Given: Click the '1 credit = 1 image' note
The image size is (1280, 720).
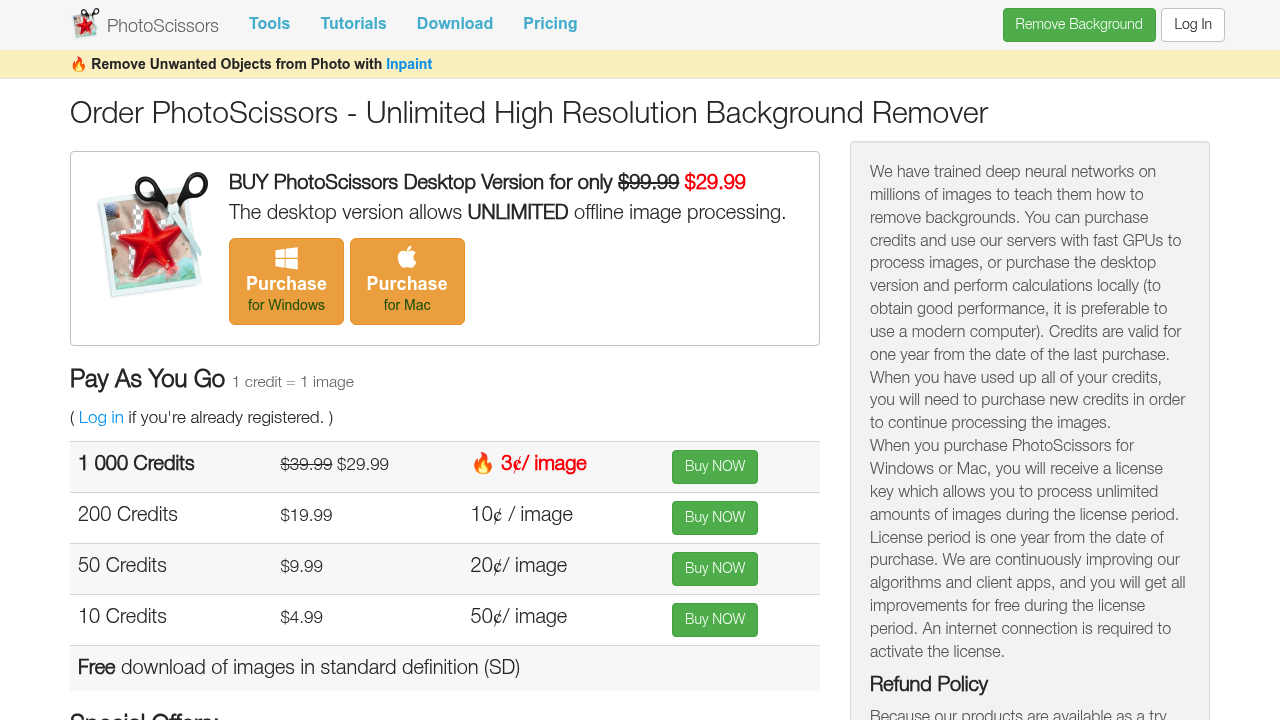Looking at the screenshot, I should click(x=293, y=382).
